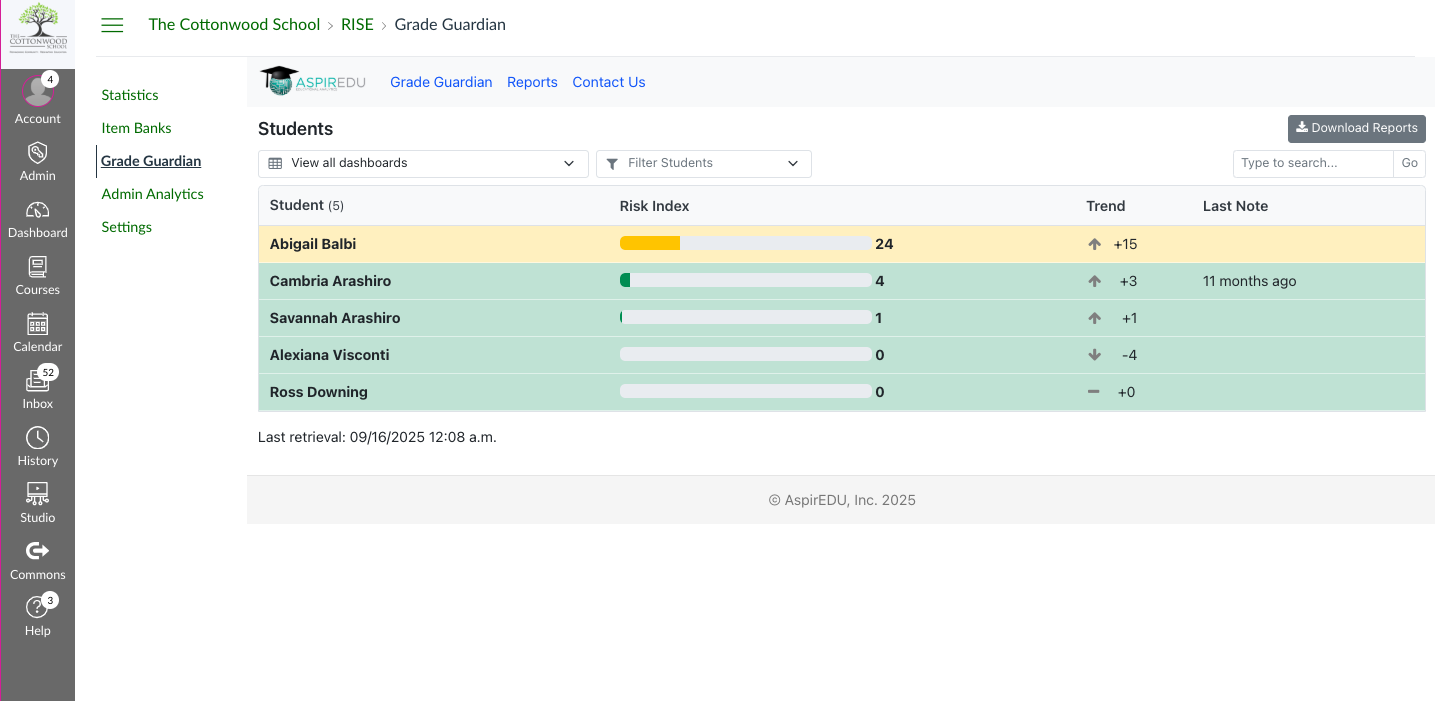This screenshot has width=1435, height=701.
Task: Open Abigail Balbi's student record
Action: point(313,244)
